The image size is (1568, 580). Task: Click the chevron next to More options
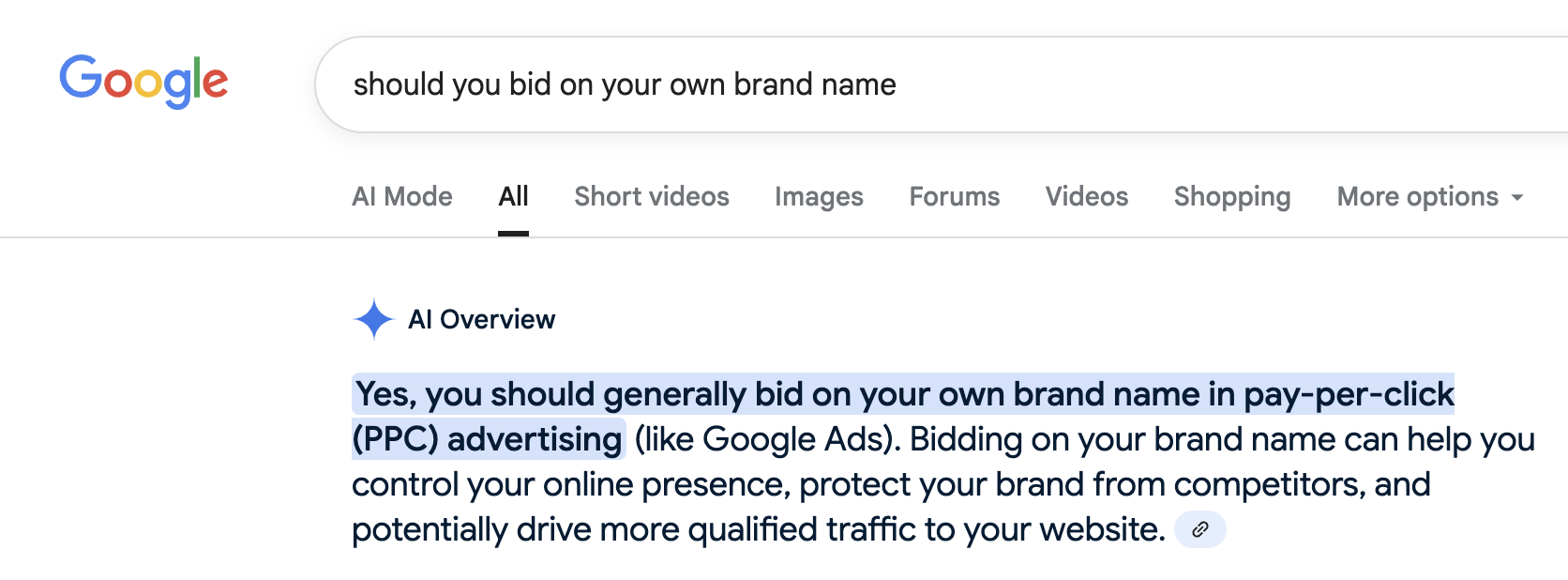(x=1519, y=199)
